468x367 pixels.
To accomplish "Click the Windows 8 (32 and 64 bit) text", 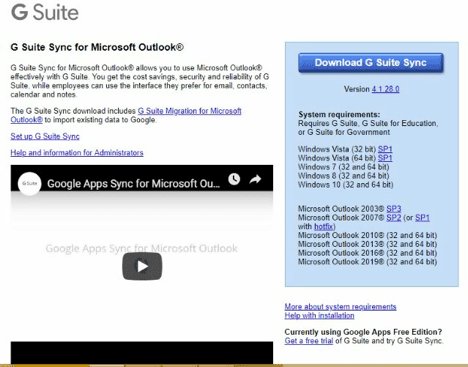I will (343, 175).
